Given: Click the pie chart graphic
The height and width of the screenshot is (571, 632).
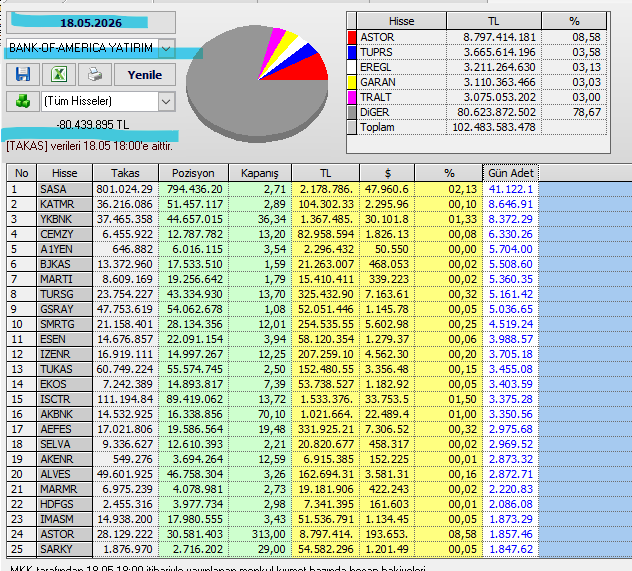Looking at the screenshot, I should (257, 83).
